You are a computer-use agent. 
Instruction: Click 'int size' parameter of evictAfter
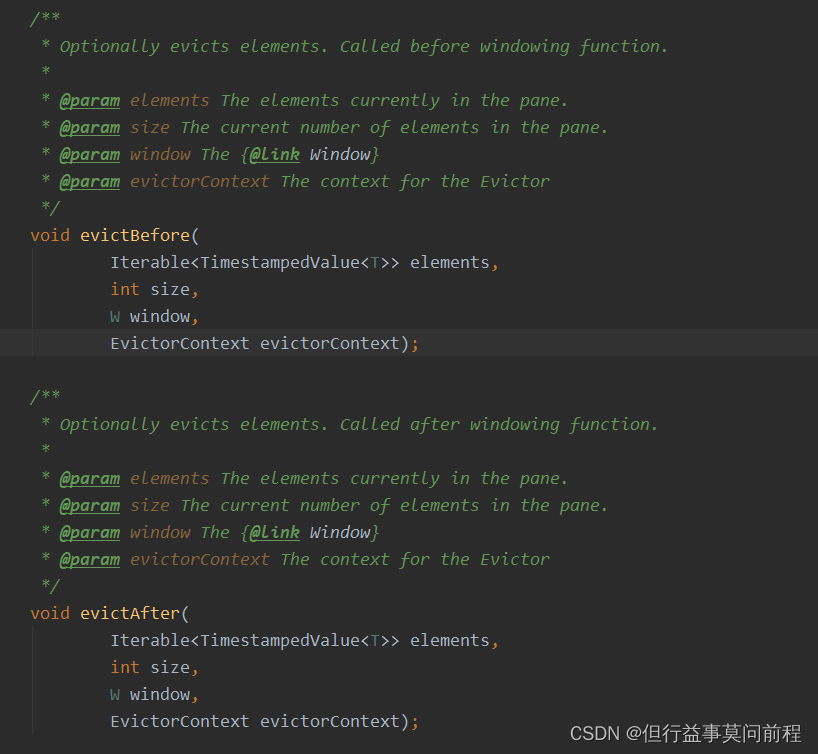click(154, 667)
